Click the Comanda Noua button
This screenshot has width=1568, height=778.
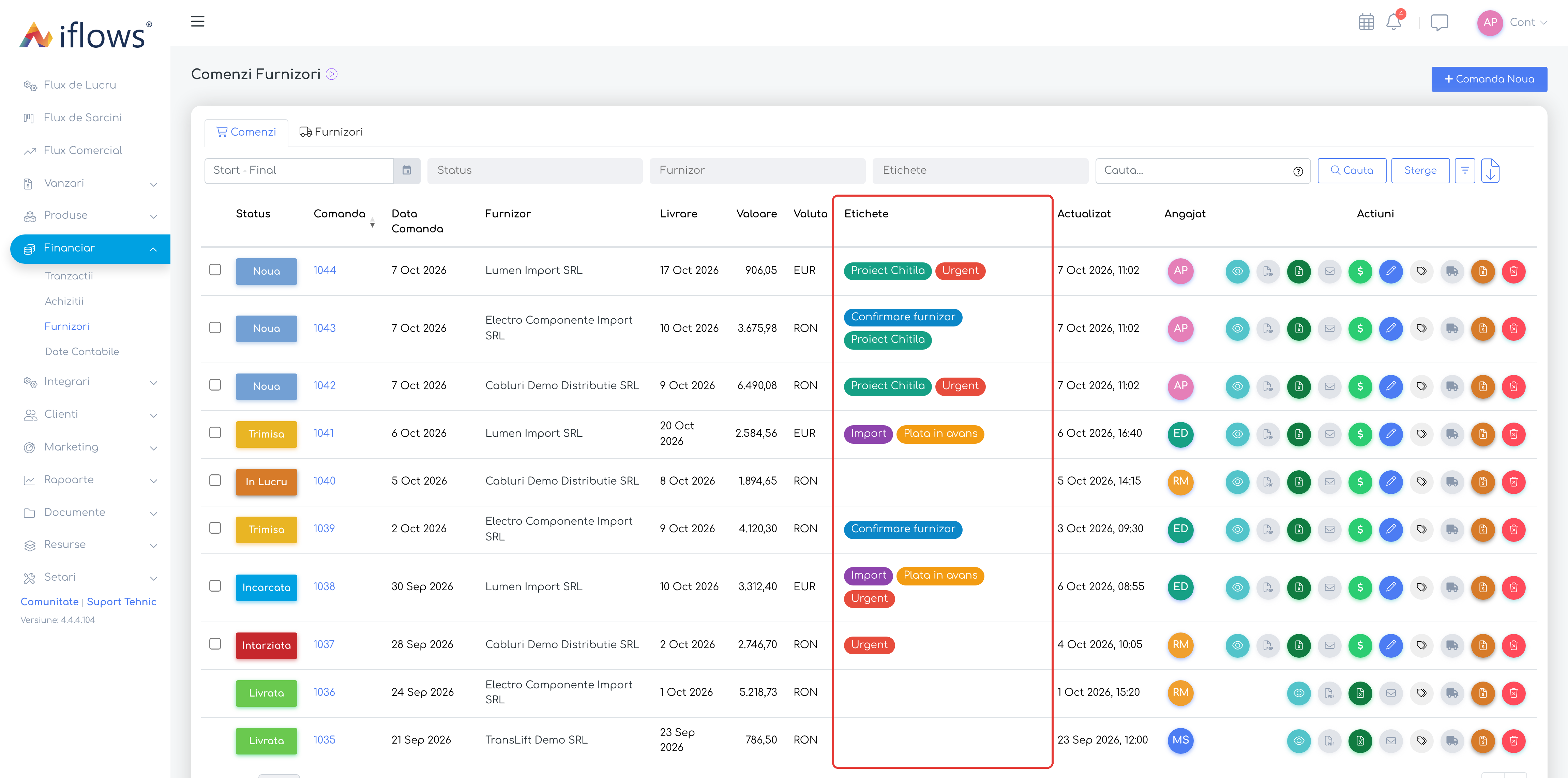[1489, 79]
